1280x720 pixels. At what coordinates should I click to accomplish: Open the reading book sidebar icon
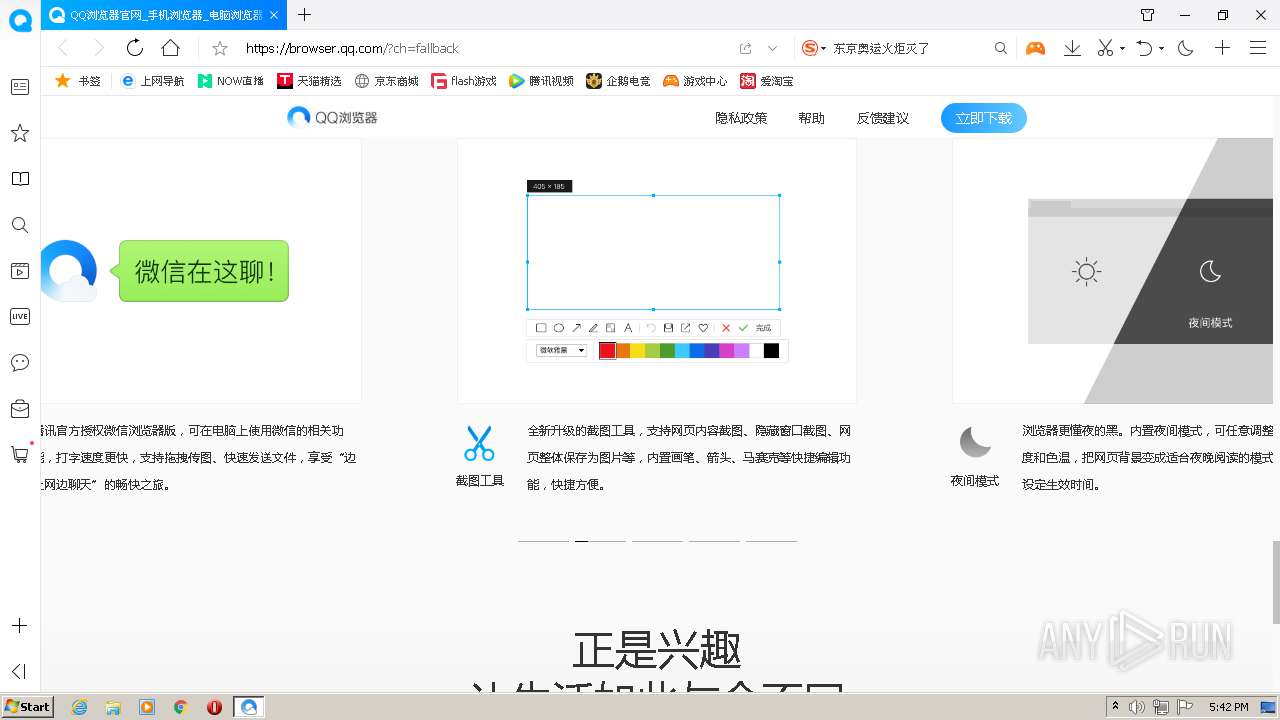pos(20,179)
